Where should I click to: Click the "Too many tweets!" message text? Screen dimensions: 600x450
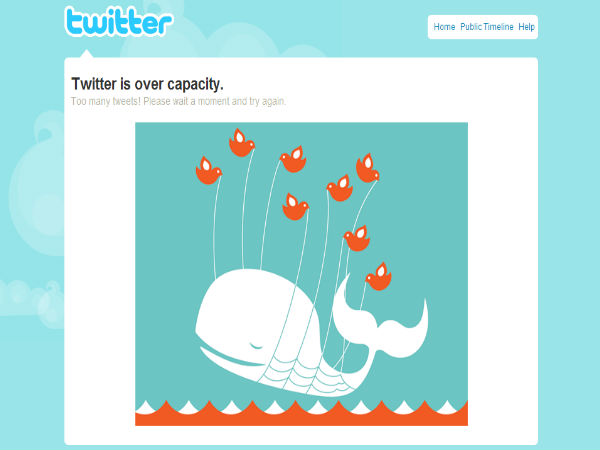point(178,101)
